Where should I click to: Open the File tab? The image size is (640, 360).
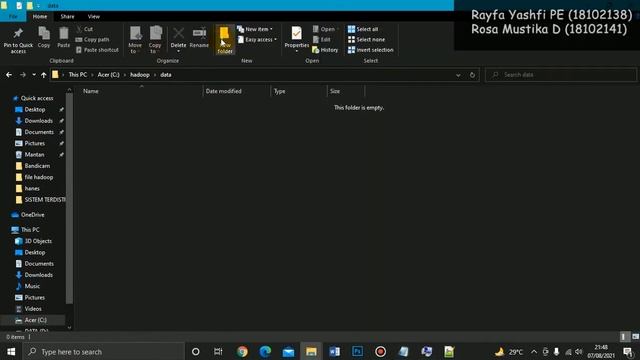pos(13,16)
